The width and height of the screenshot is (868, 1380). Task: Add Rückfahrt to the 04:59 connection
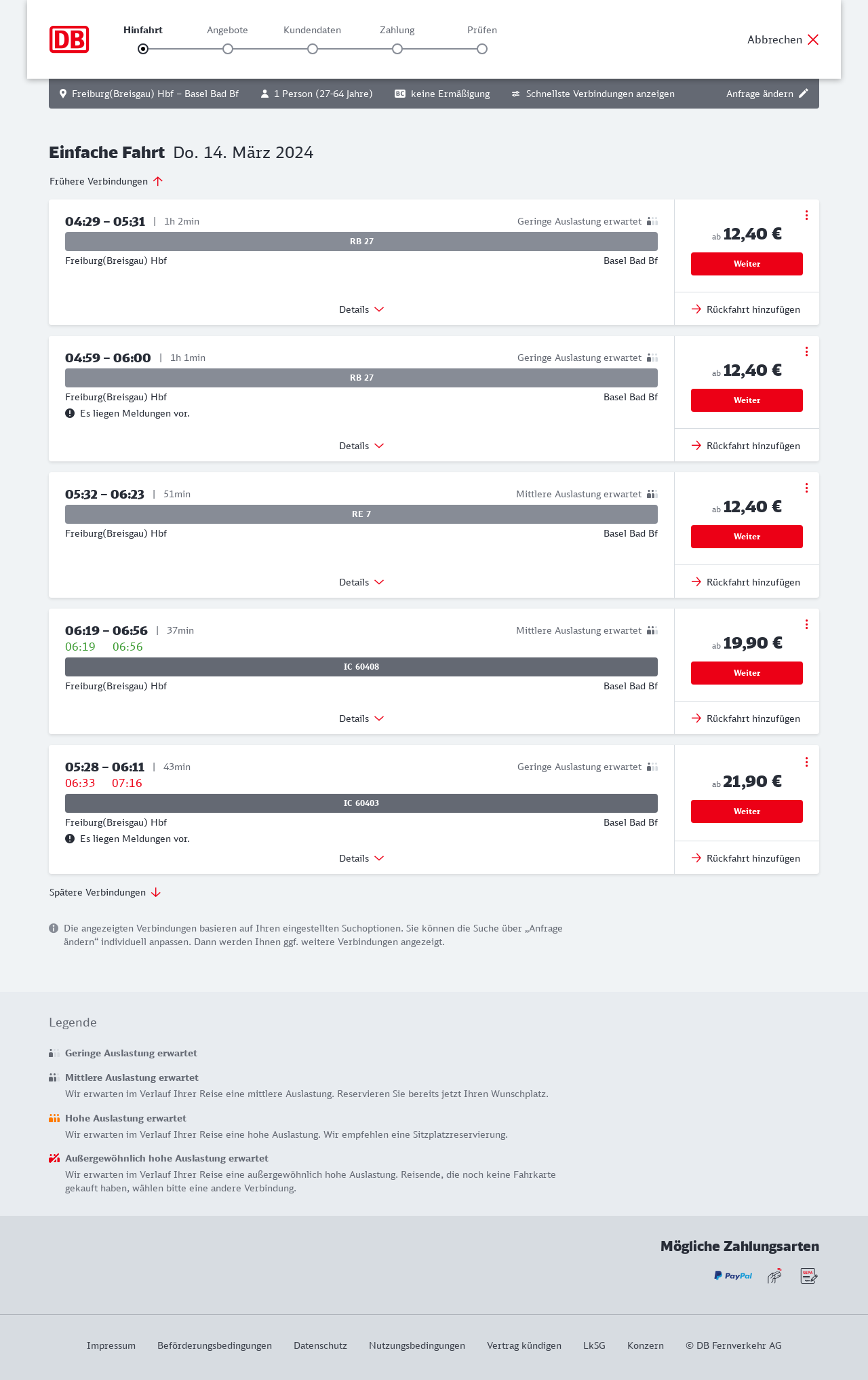coord(746,446)
